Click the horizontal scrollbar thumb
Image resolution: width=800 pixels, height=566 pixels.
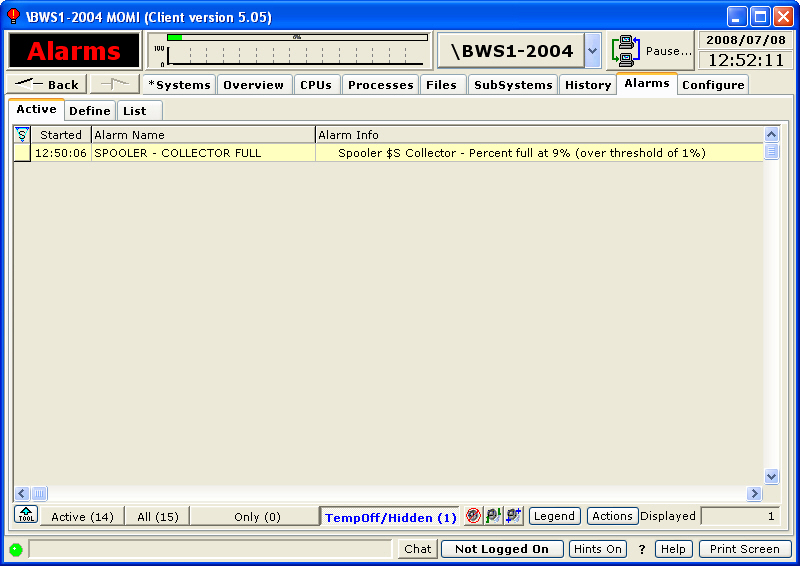point(39,494)
